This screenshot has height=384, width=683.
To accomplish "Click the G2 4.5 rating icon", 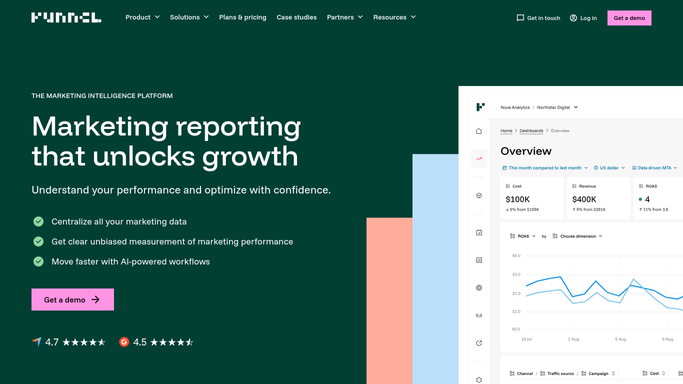I will tap(124, 342).
